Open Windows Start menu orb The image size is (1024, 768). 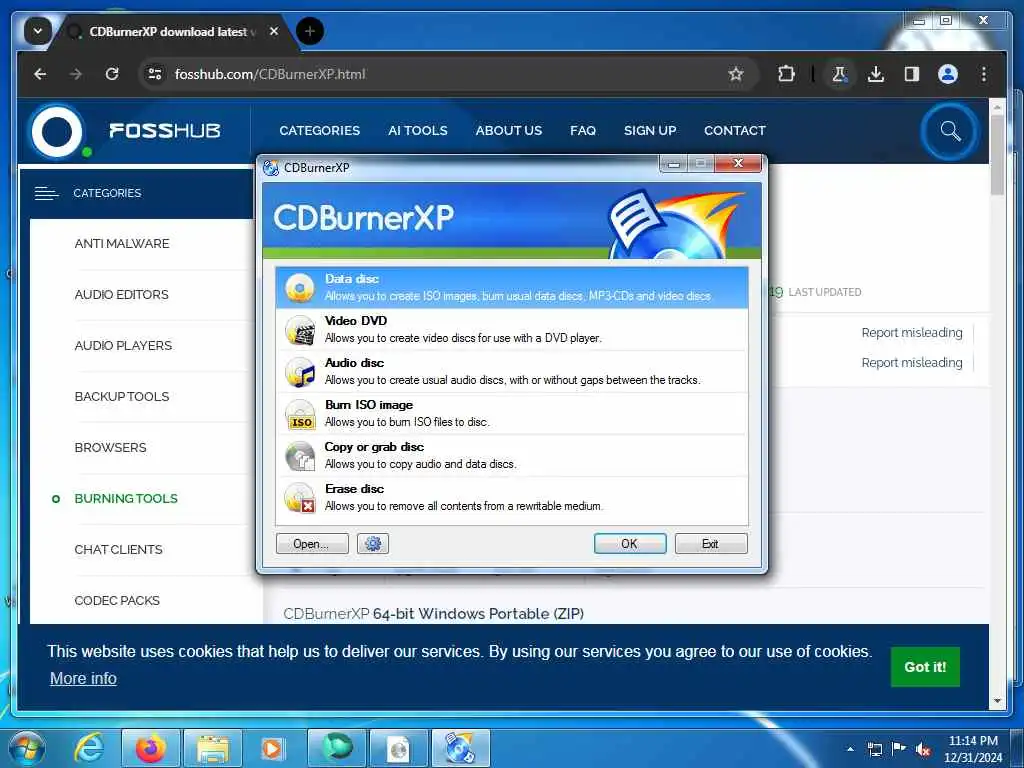pyautogui.click(x=27, y=748)
